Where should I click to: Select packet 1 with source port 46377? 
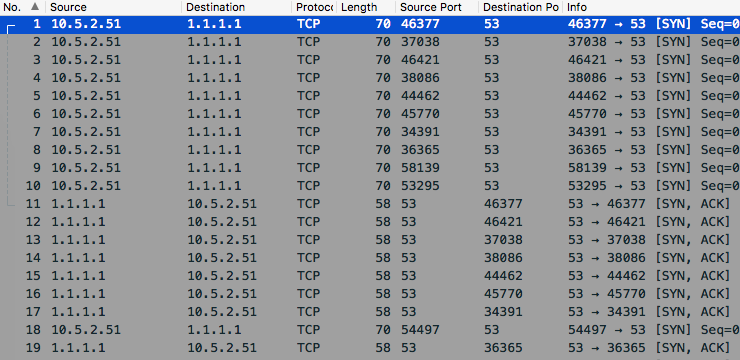370,24
